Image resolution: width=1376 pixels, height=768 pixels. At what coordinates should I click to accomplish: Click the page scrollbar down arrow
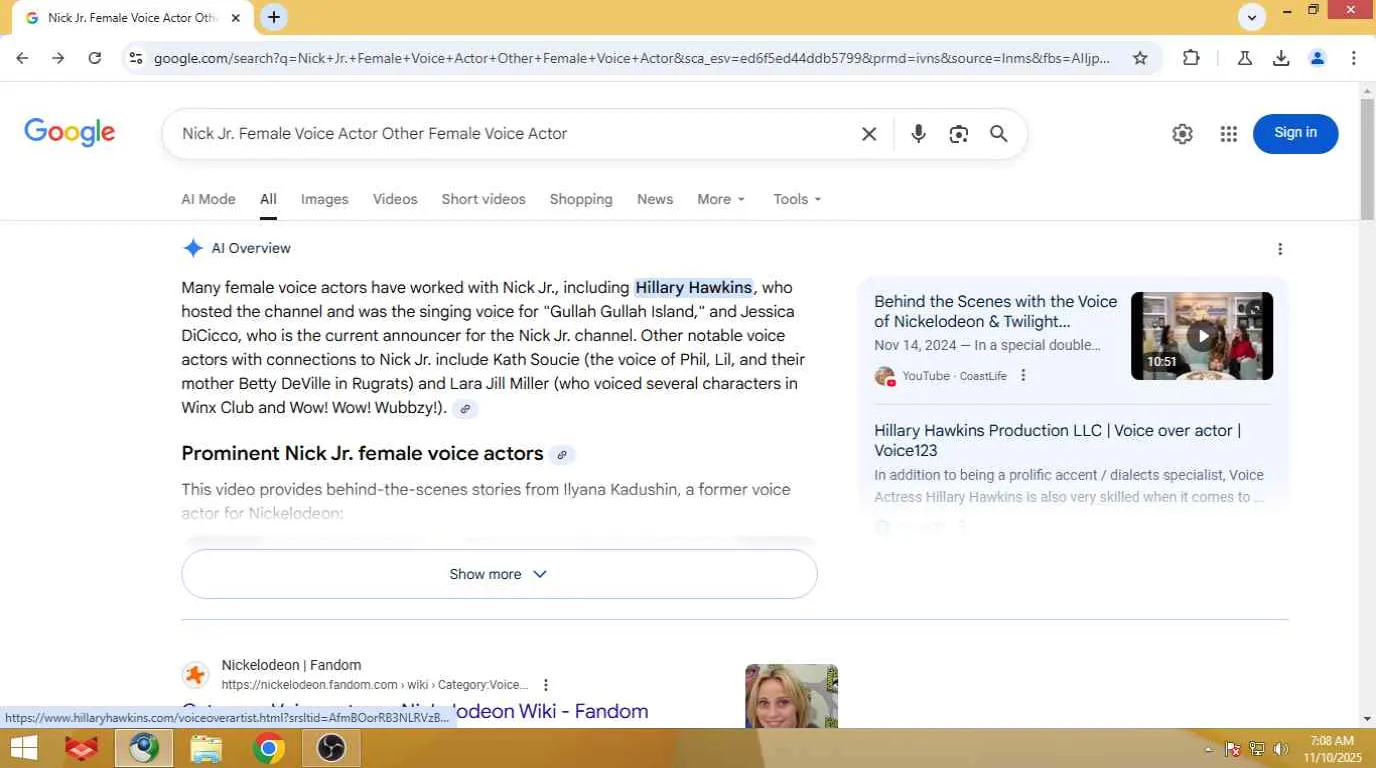tap(1367, 719)
